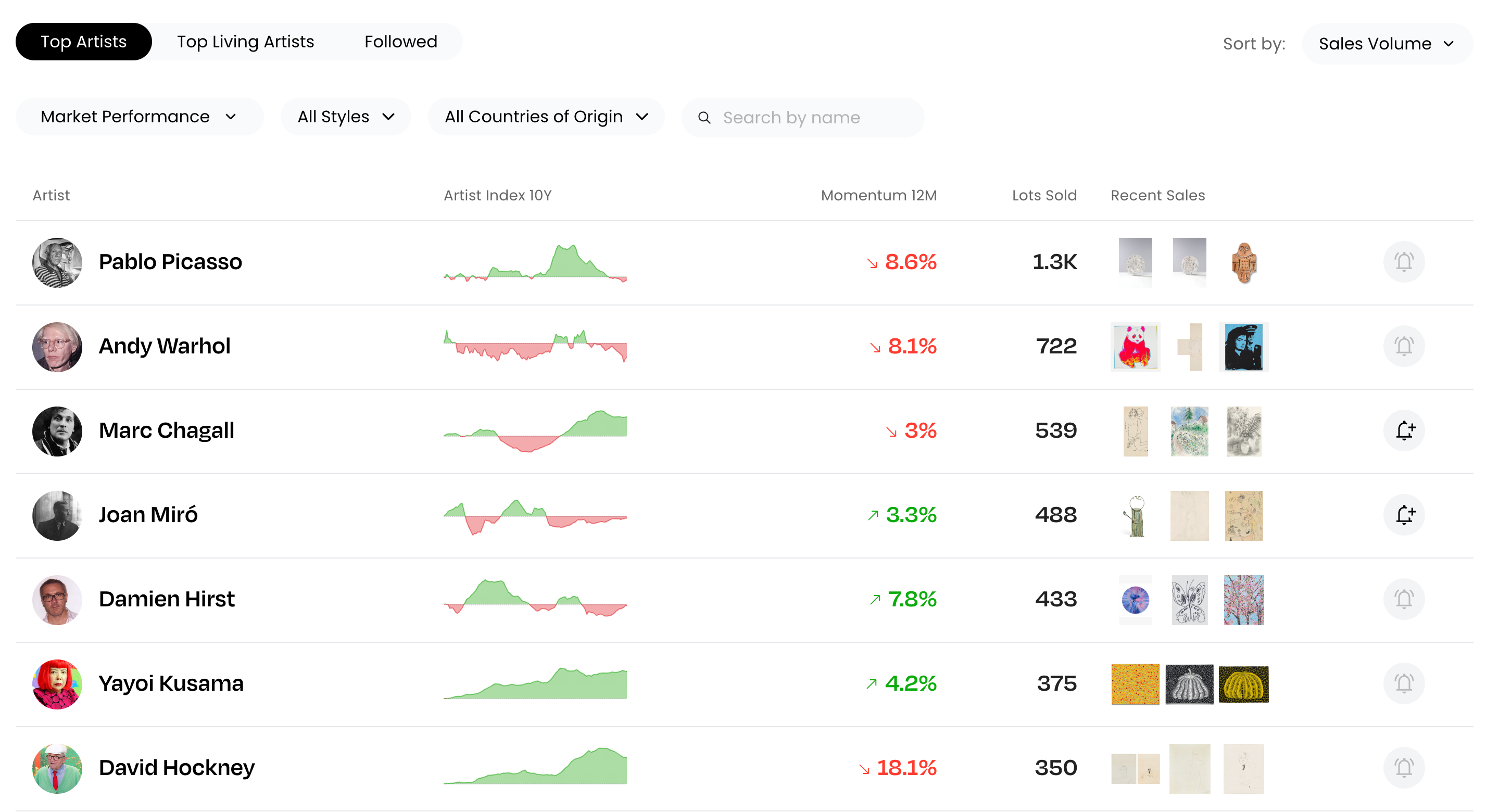
Task: Open Marc Chagall's portrait avatar
Action: (57, 431)
